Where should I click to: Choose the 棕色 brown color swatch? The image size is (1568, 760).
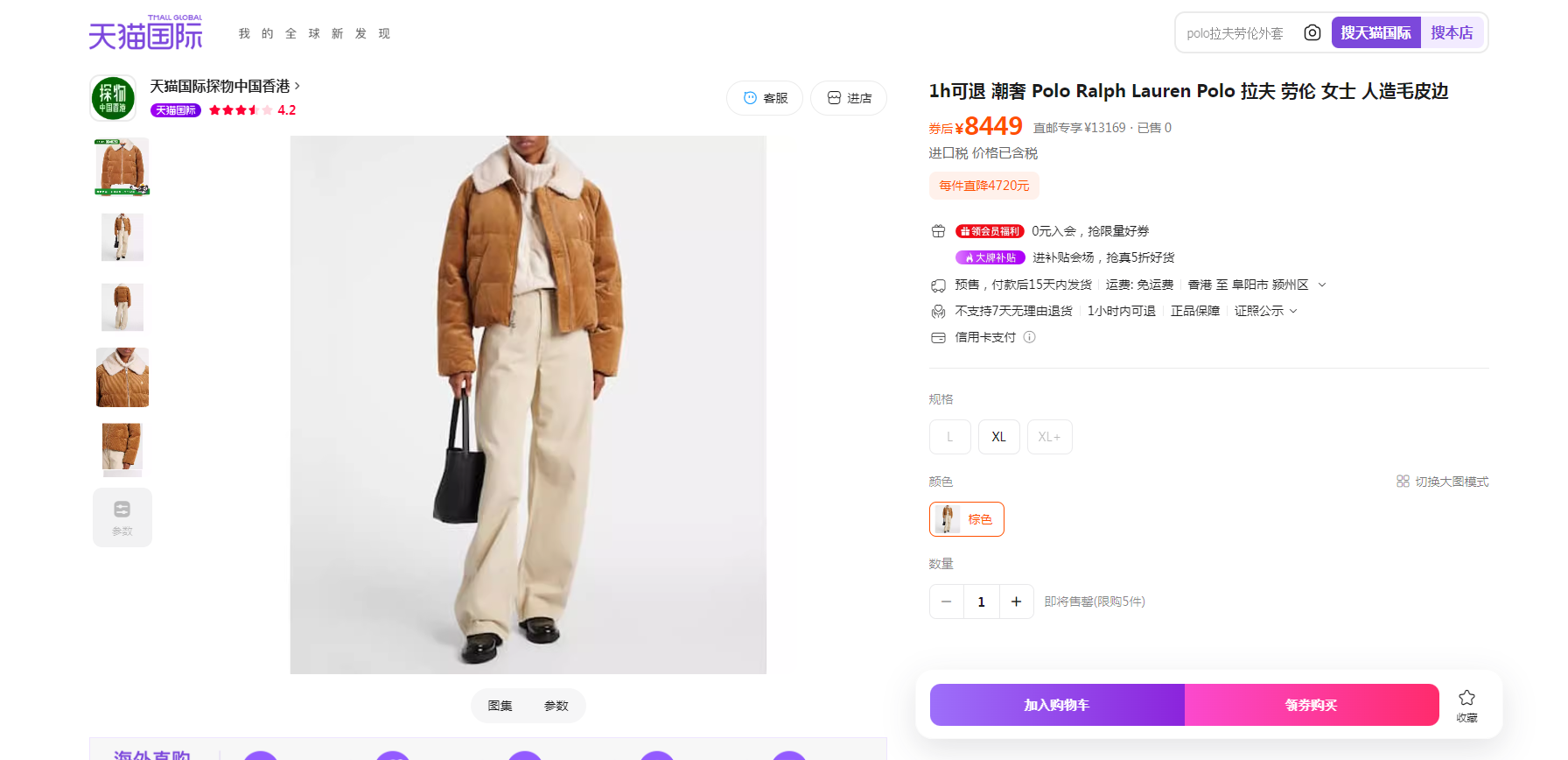pos(967,519)
